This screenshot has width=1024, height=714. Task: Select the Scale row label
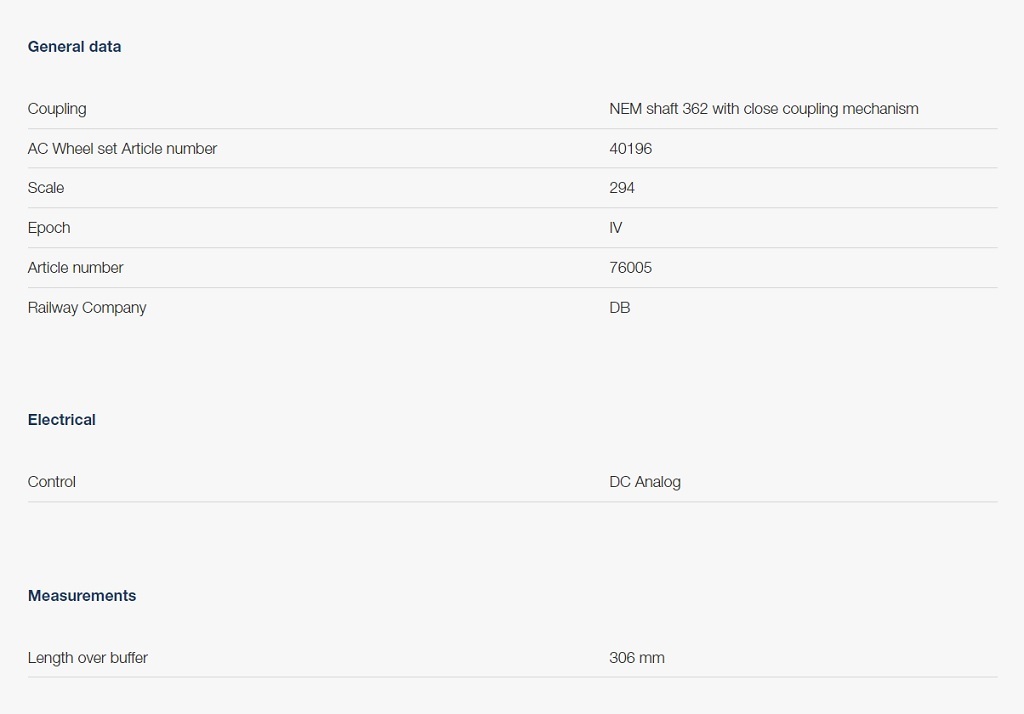[46, 188]
